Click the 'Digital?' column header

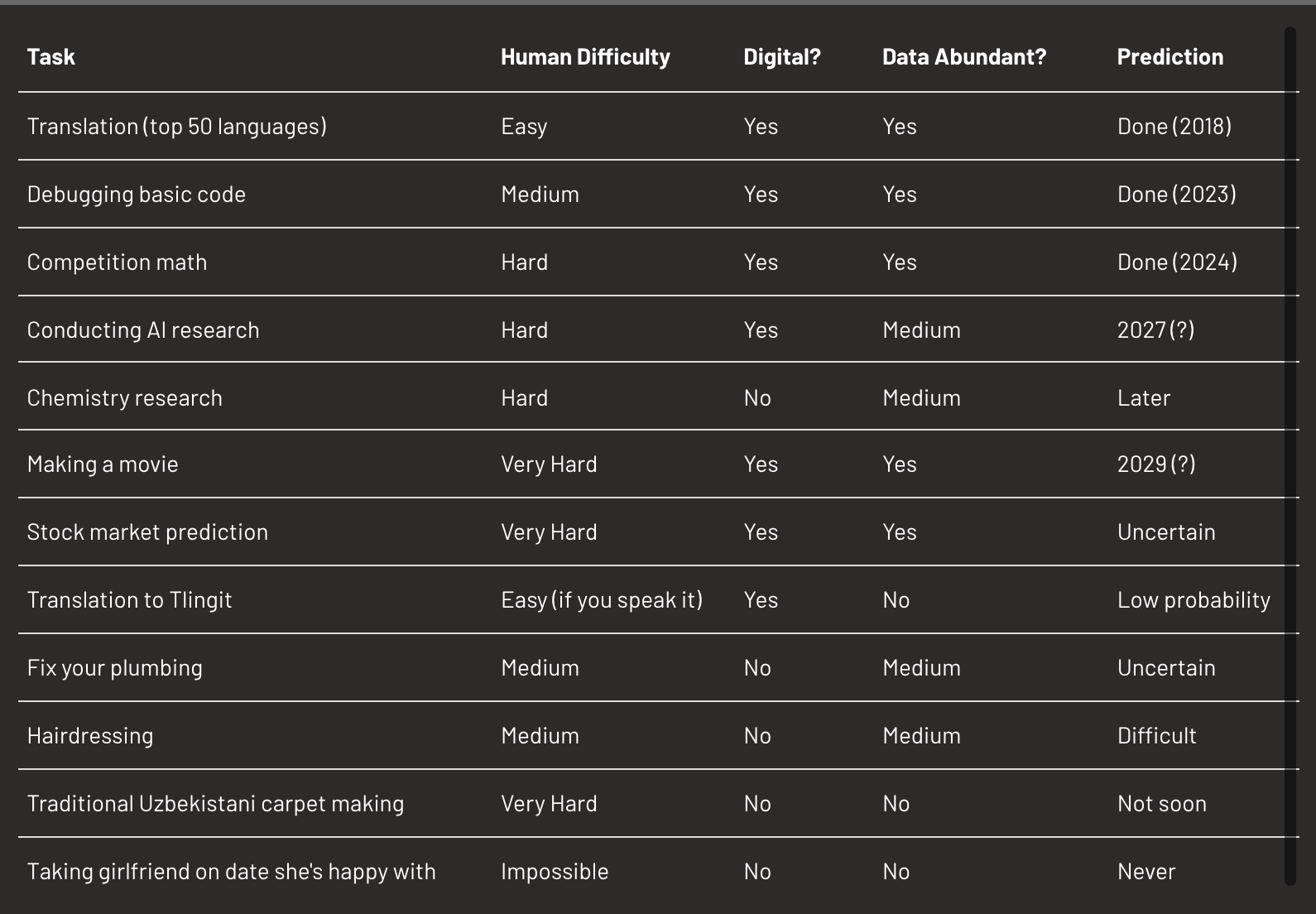point(782,57)
